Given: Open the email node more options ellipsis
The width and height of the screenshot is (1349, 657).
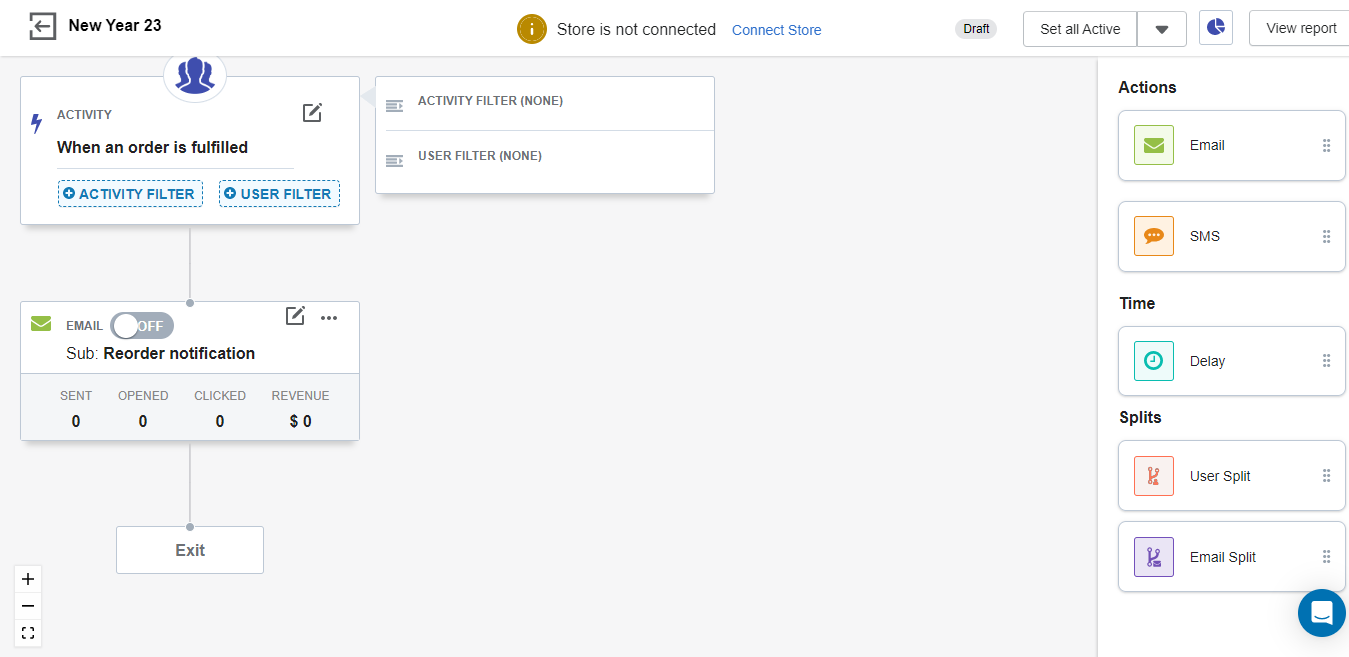Looking at the screenshot, I should (329, 318).
